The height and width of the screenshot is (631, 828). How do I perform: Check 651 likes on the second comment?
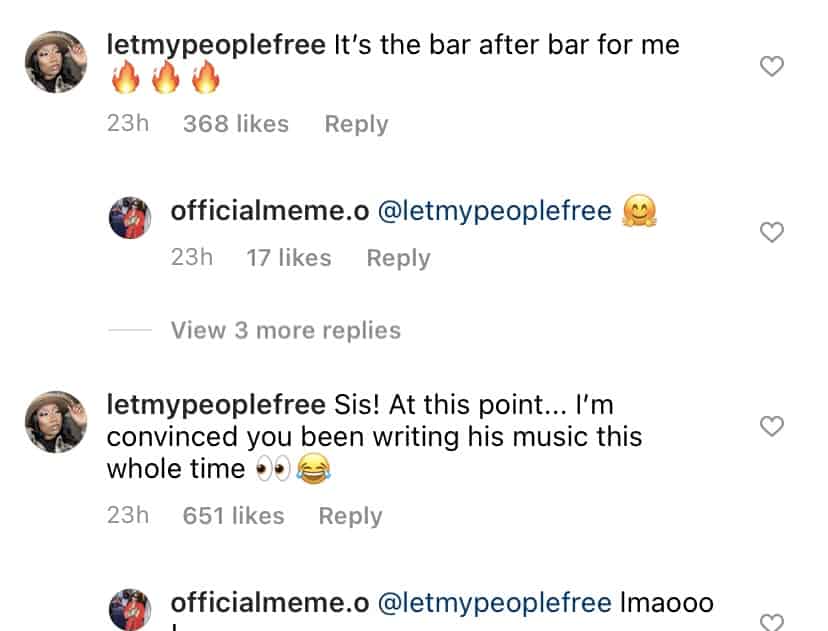tap(232, 515)
